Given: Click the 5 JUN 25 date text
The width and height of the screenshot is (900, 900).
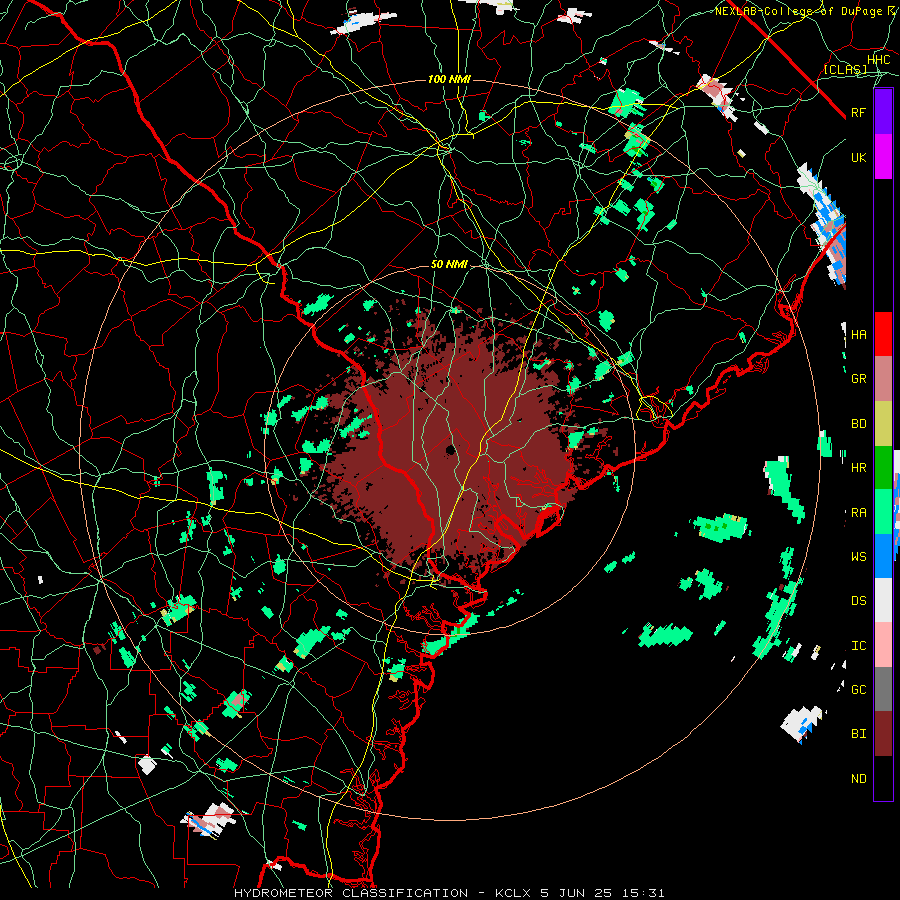Looking at the screenshot, I should 576,893.
